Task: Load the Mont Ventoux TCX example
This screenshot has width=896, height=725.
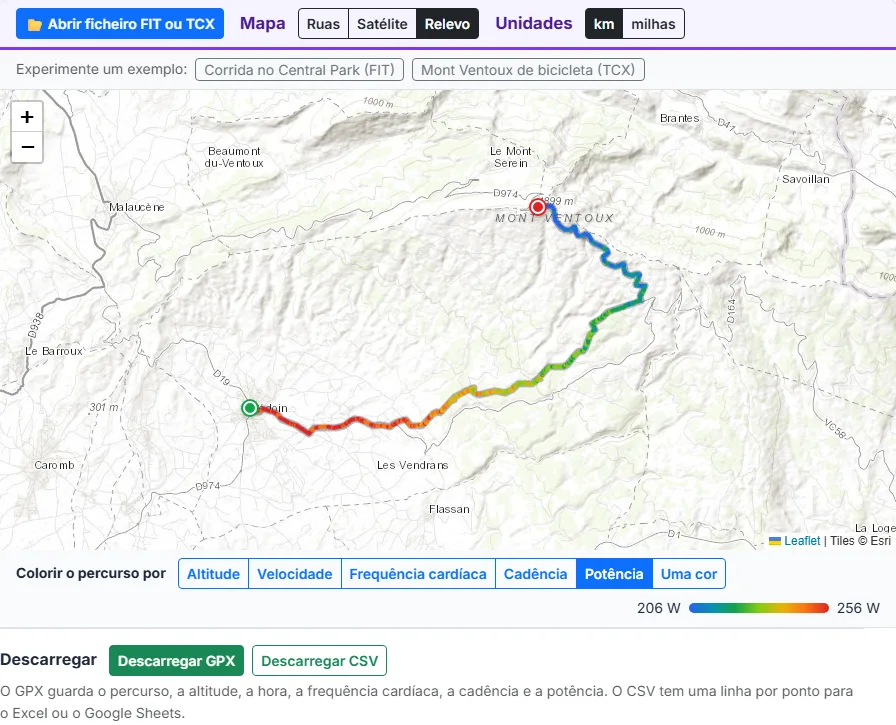Action: pyautogui.click(x=528, y=70)
